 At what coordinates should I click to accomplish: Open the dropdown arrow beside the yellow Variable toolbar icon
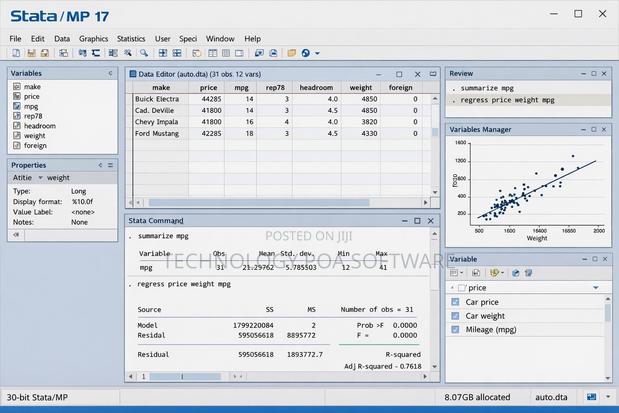502,273
